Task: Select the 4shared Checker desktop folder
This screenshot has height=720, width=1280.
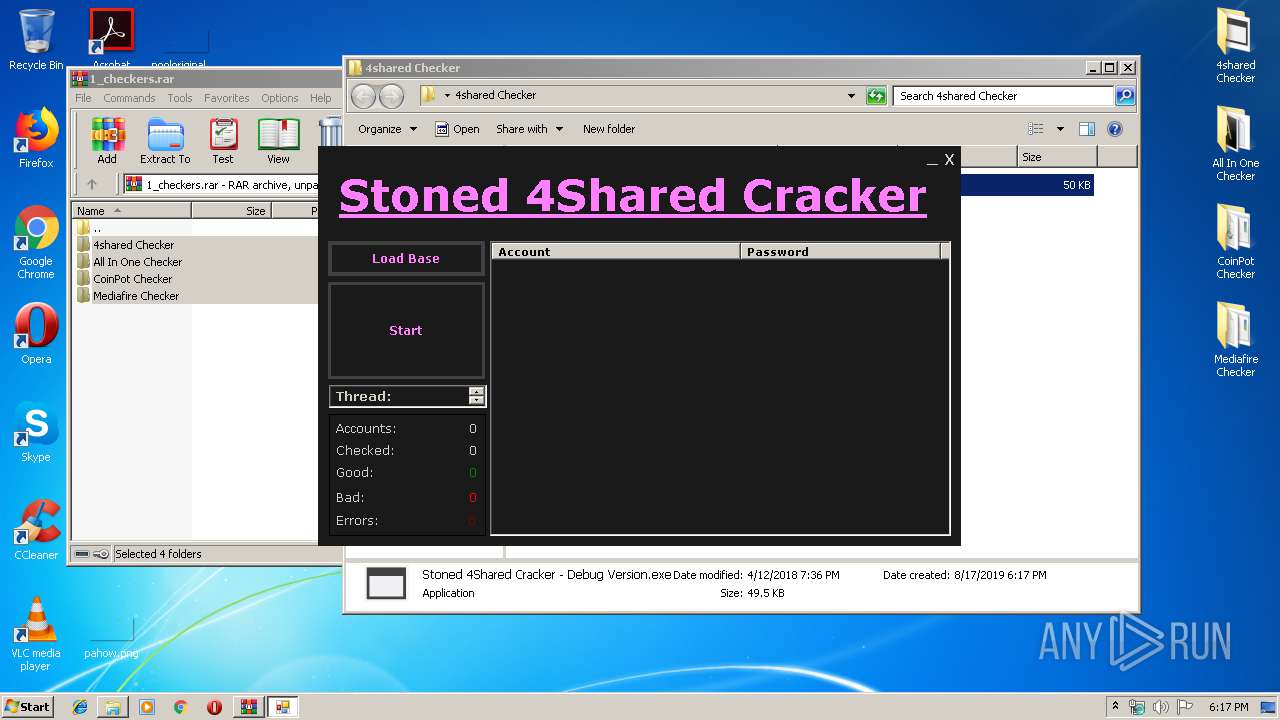Action: (1236, 45)
